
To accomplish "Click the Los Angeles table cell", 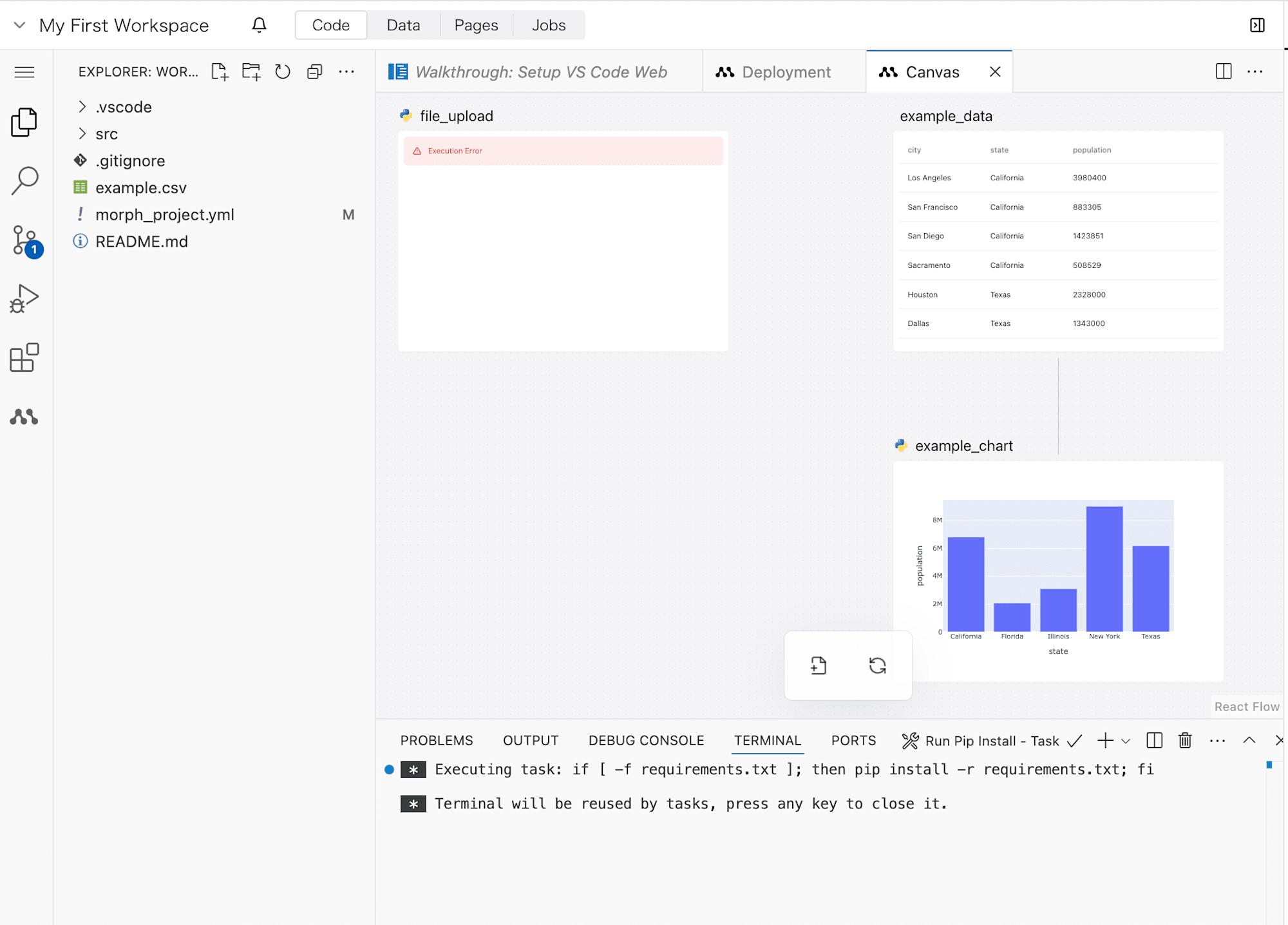I will tap(929, 178).
